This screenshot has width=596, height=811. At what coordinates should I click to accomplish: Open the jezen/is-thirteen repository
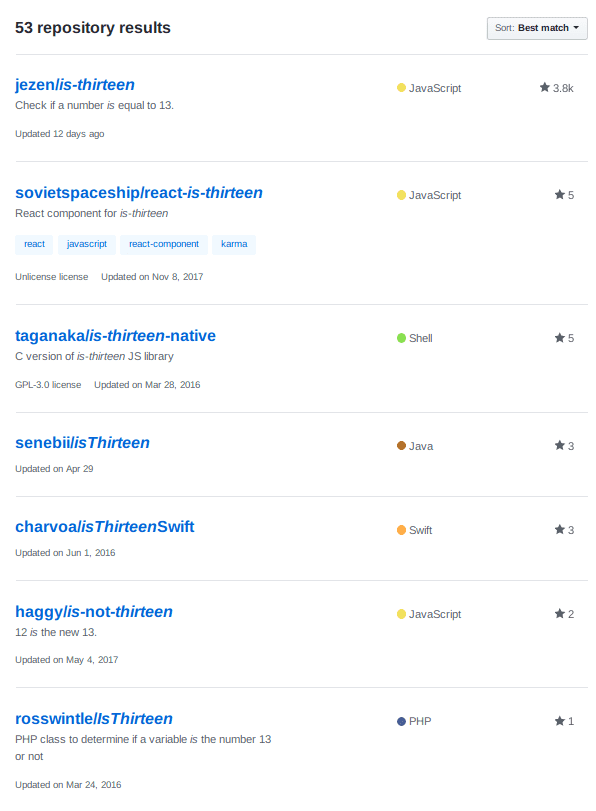tap(75, 84)
